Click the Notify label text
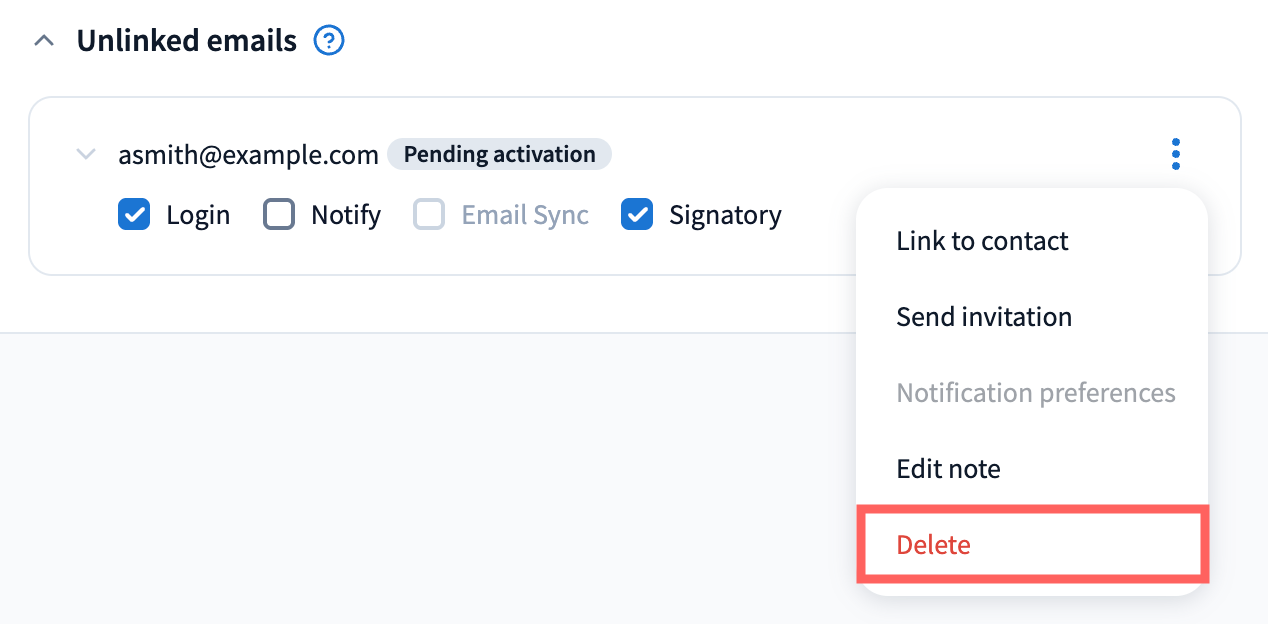Viewport: 1268px width, 624px height. click(x=346, y=215)
